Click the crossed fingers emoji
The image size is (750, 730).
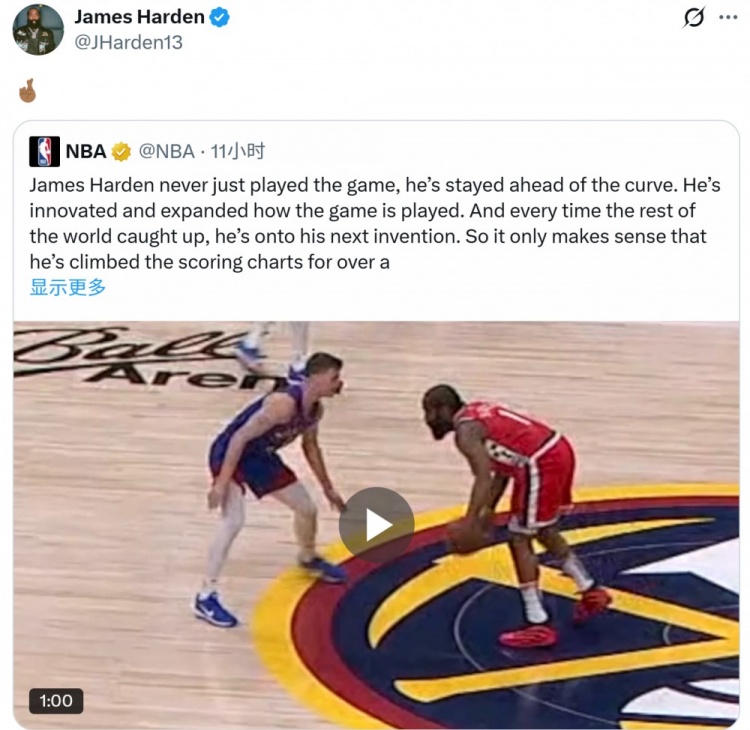(x=28, y=90)
